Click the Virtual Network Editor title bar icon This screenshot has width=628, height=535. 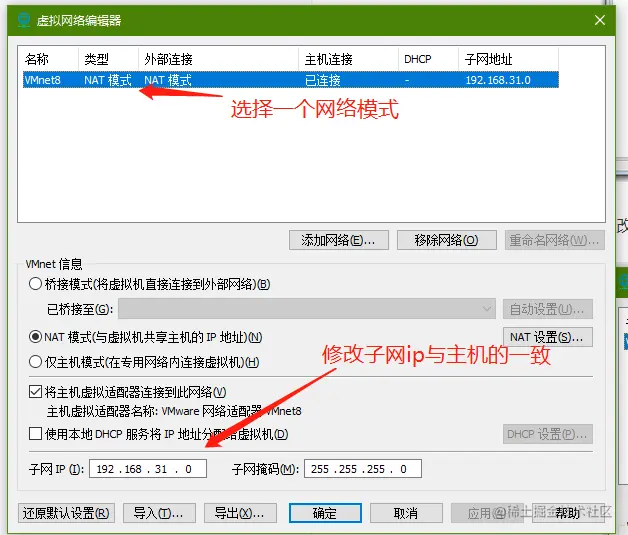click(24, 20)
